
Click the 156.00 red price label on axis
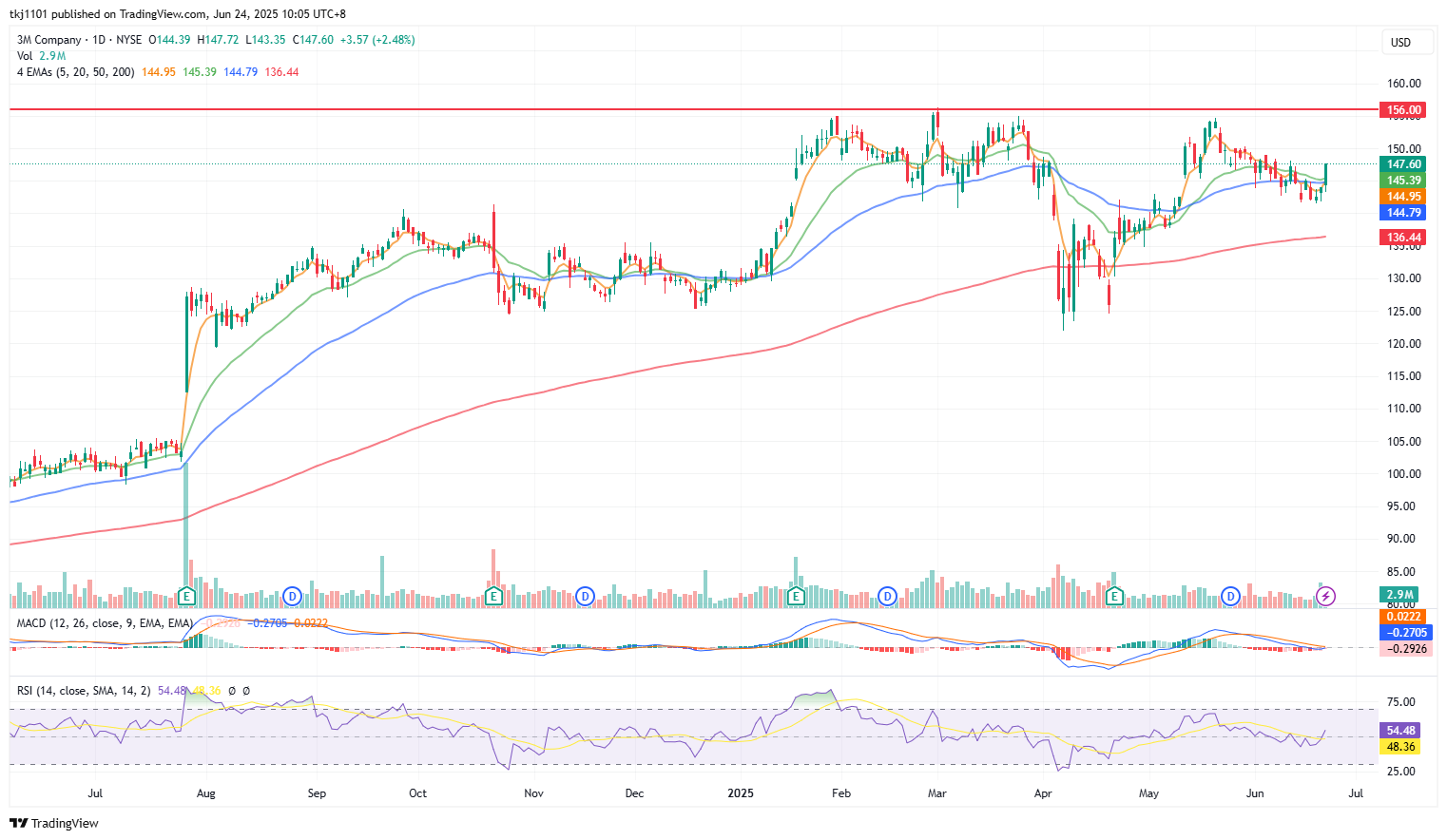point(1403,110)
